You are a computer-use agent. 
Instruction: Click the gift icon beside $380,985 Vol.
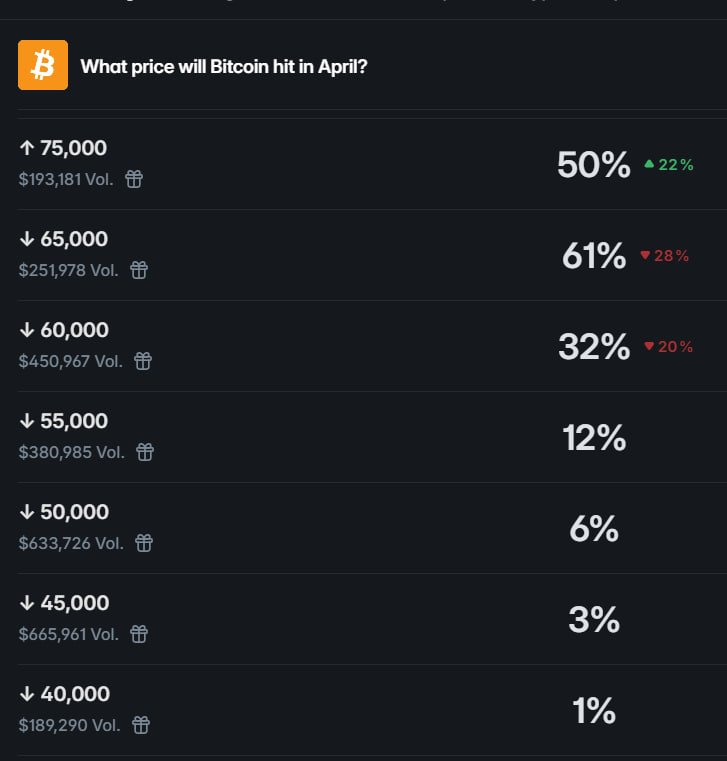(145, 452)
